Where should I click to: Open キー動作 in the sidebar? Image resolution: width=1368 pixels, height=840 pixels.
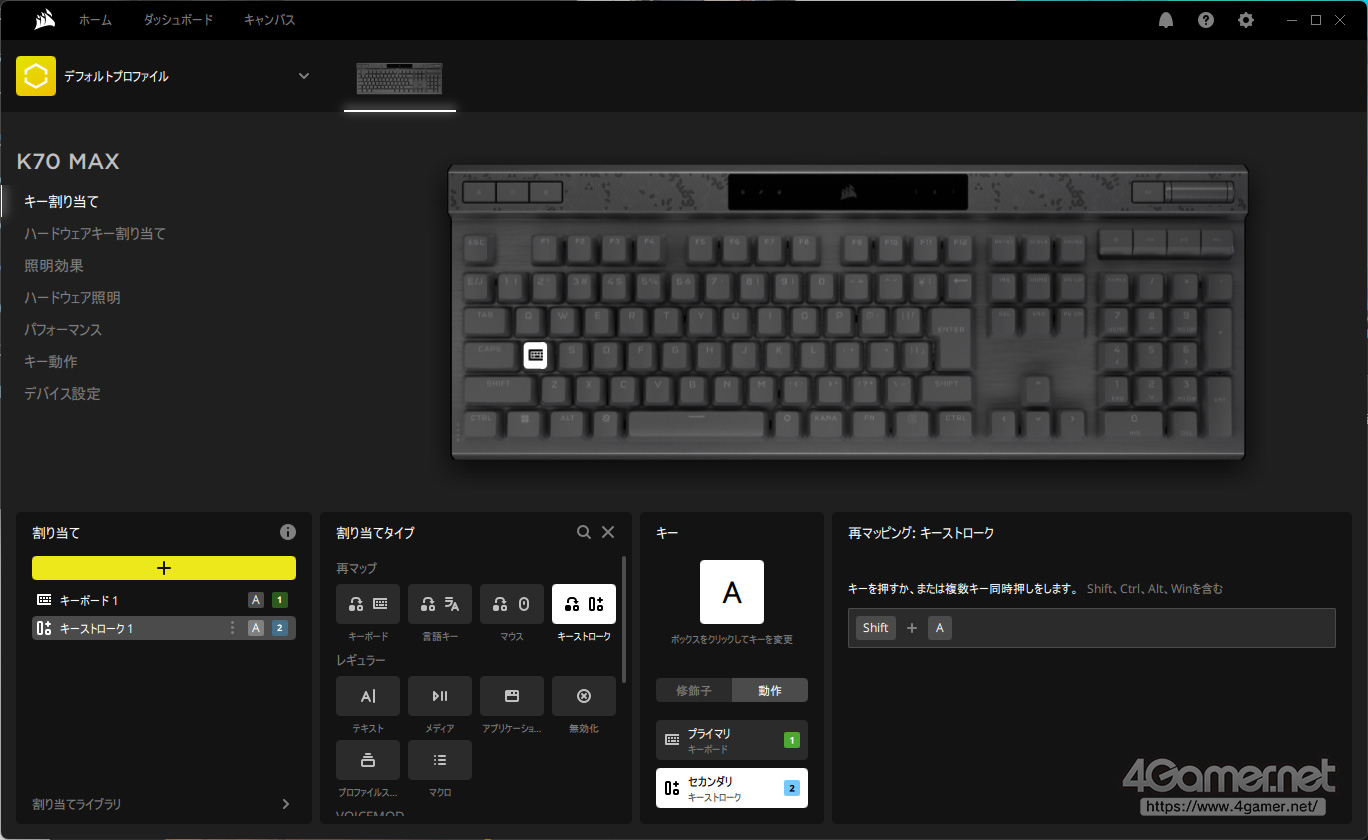[51, 362]
